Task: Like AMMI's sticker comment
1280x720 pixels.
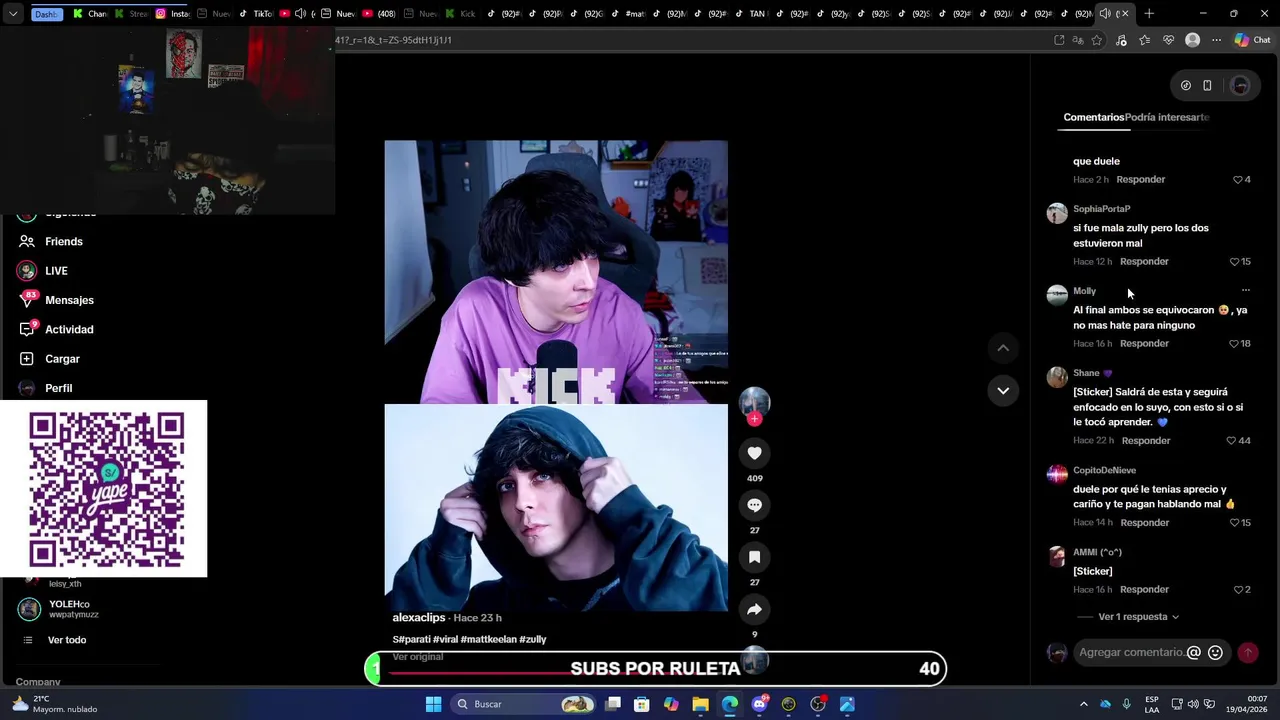Action: (1241, 589)
